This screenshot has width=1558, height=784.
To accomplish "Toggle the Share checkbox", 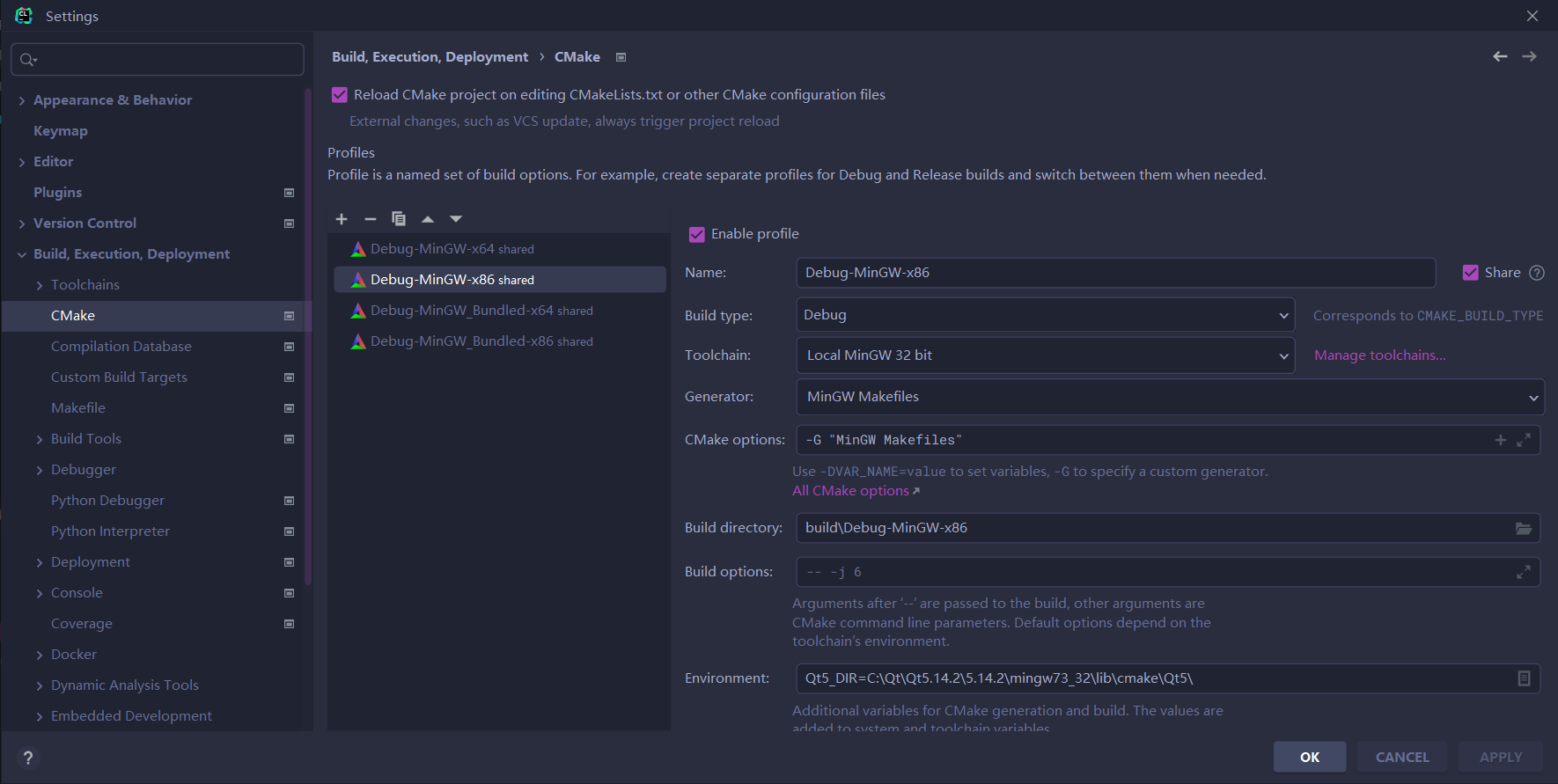I will coord(1470,273).
